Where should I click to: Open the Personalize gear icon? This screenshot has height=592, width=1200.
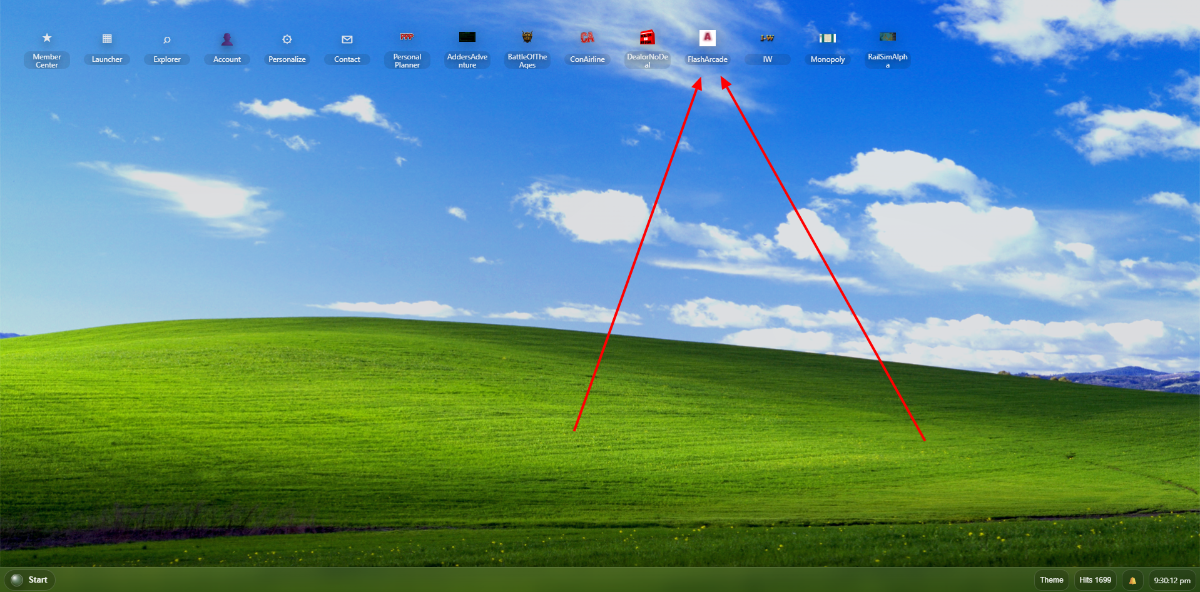(287, 39)
